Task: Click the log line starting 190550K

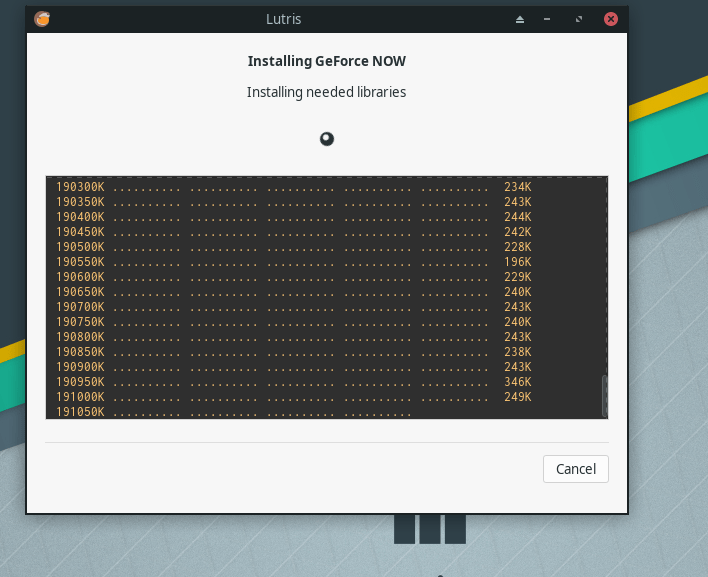Action: point(293,262)
